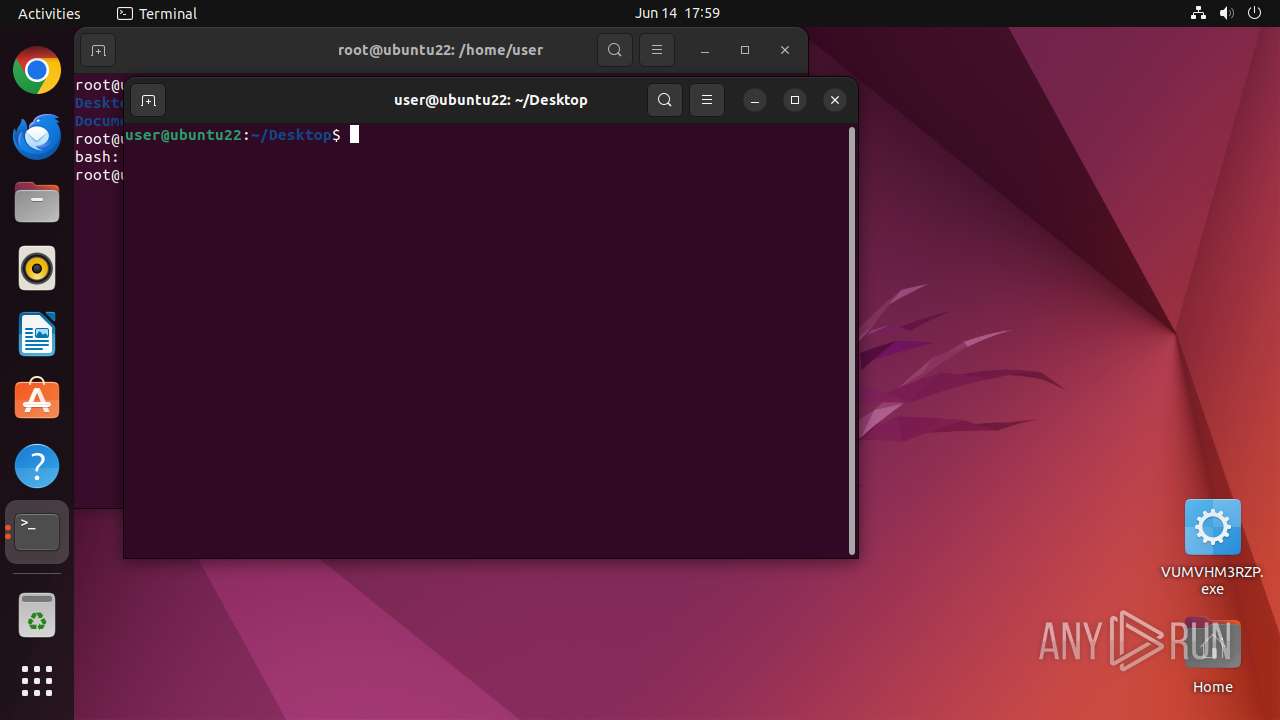Minimize the user@ubuntu22 terminal window
The width and height of the screenshot is (1280, 720).
(x=755, y=100)
